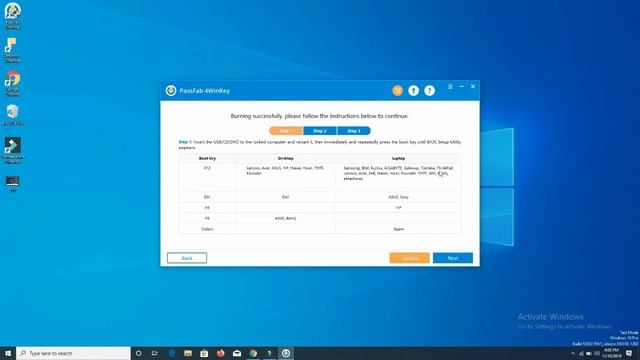Open Mail app from taskbar
This screenshot has height=360, width=640.
pyautogui.click(x=237, y=353)
